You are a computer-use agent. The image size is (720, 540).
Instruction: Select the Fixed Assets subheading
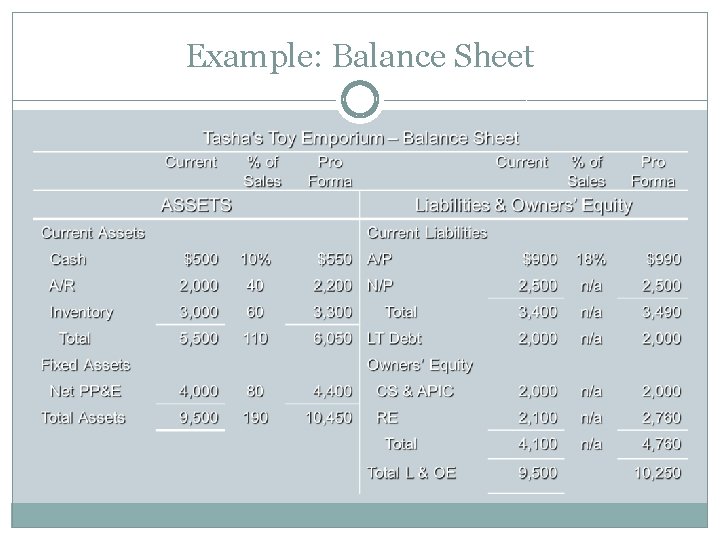pyautogui.click(x=85, y=365)
